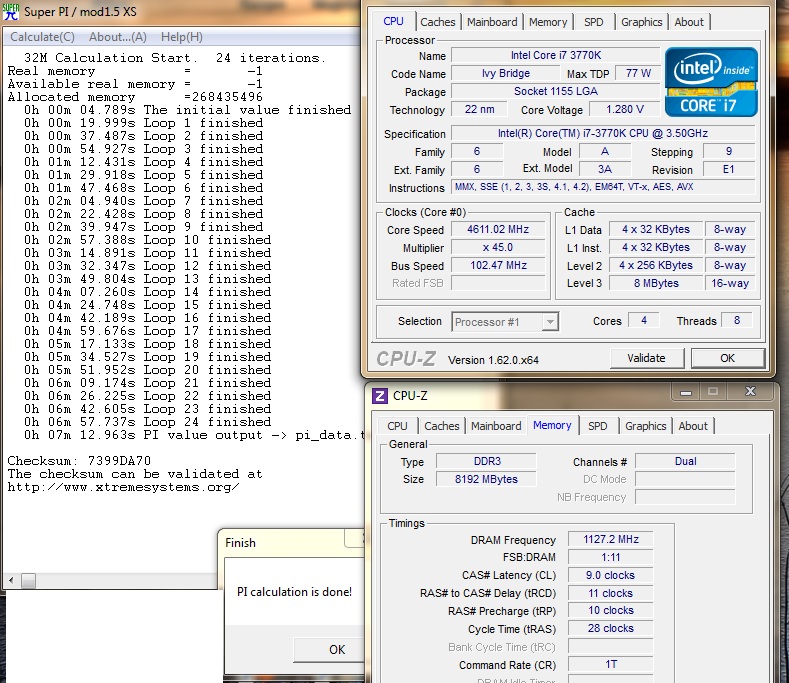Viewport: 789px width, 683px height.
Task: Click the tRCD value 11 clocks
Action: 611,593
